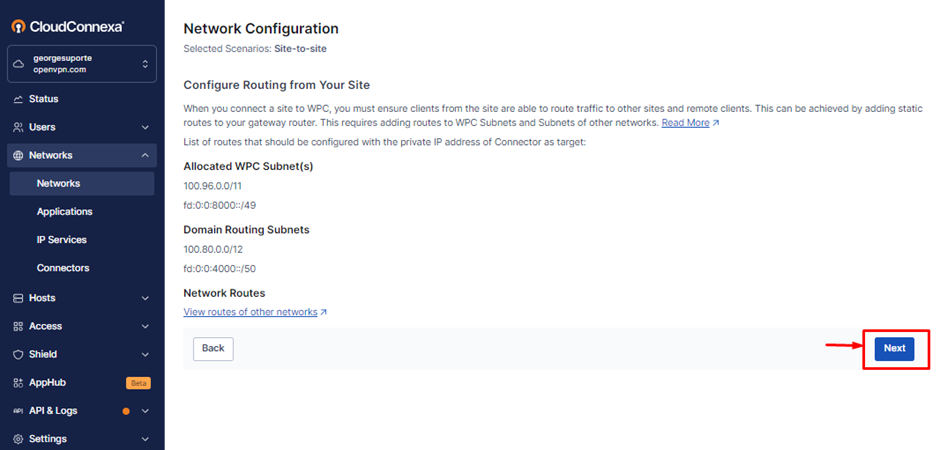Screen dimensions: 940x450
Task: Click the Back button
Action: pyautogui.click(x=213, y=348)
